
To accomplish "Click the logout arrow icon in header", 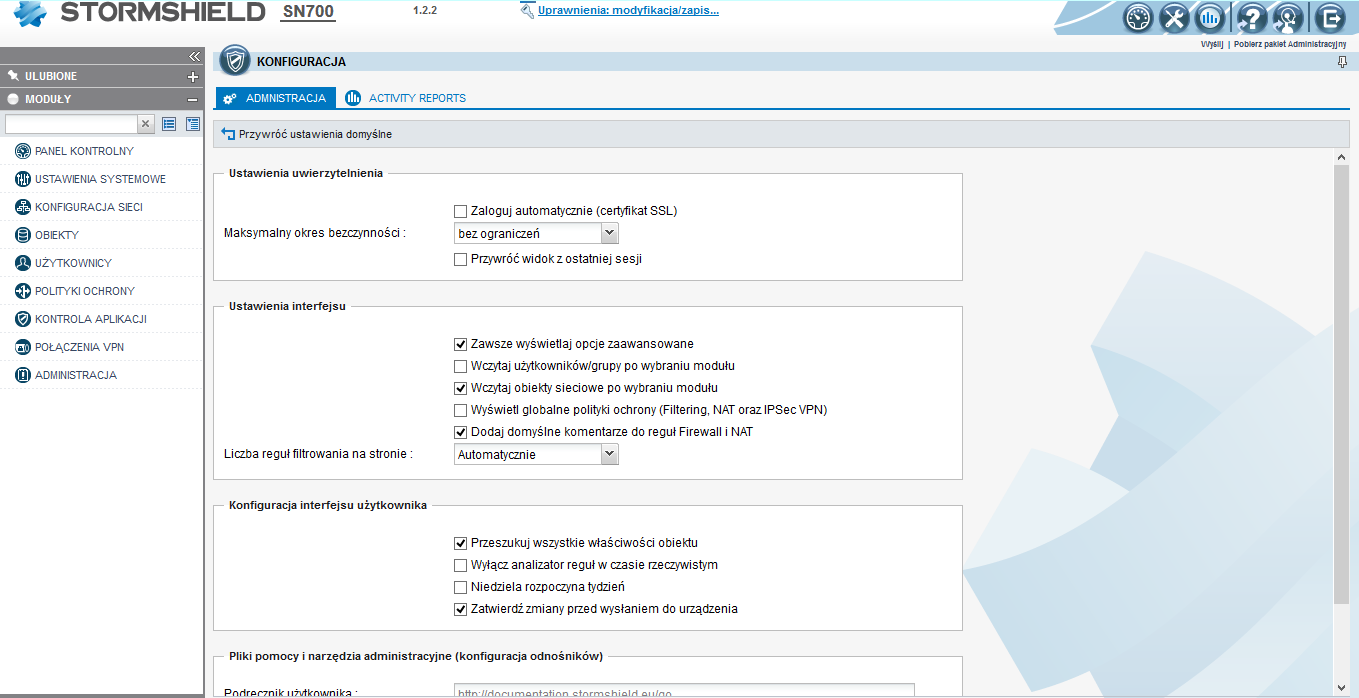I will 1330,18.
